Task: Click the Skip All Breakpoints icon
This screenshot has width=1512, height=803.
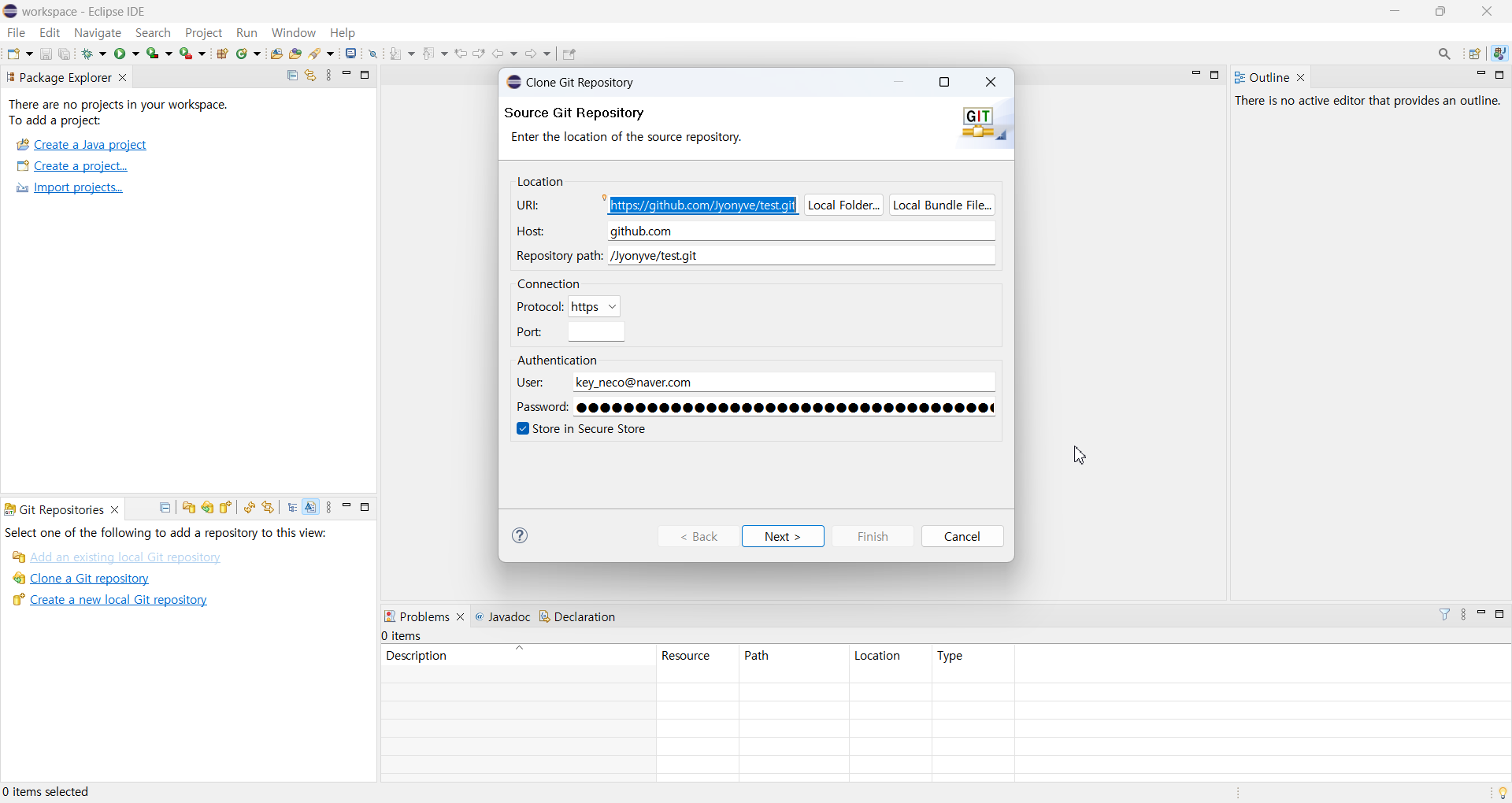Action: pos(374,54)
